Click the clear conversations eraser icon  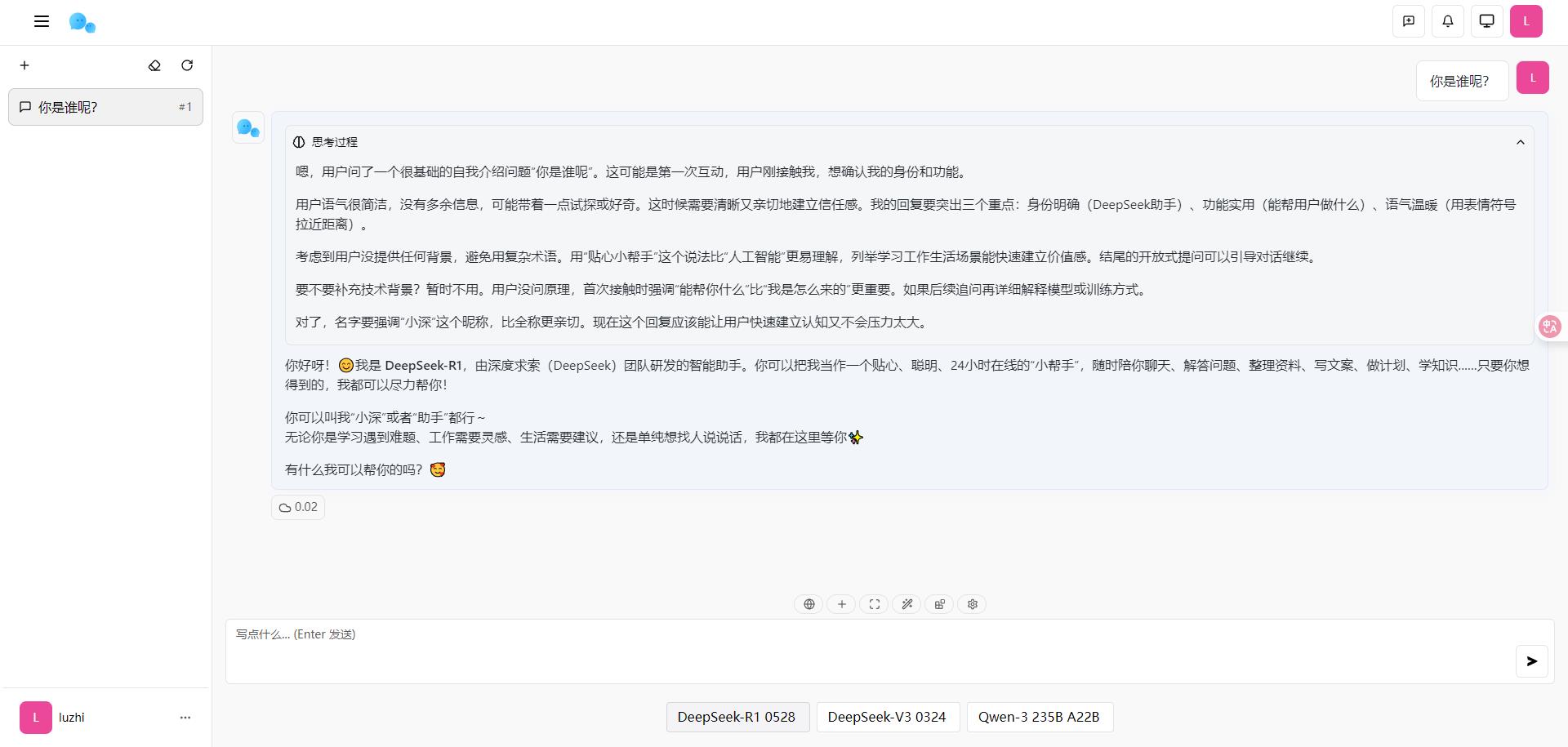point(154,65)
